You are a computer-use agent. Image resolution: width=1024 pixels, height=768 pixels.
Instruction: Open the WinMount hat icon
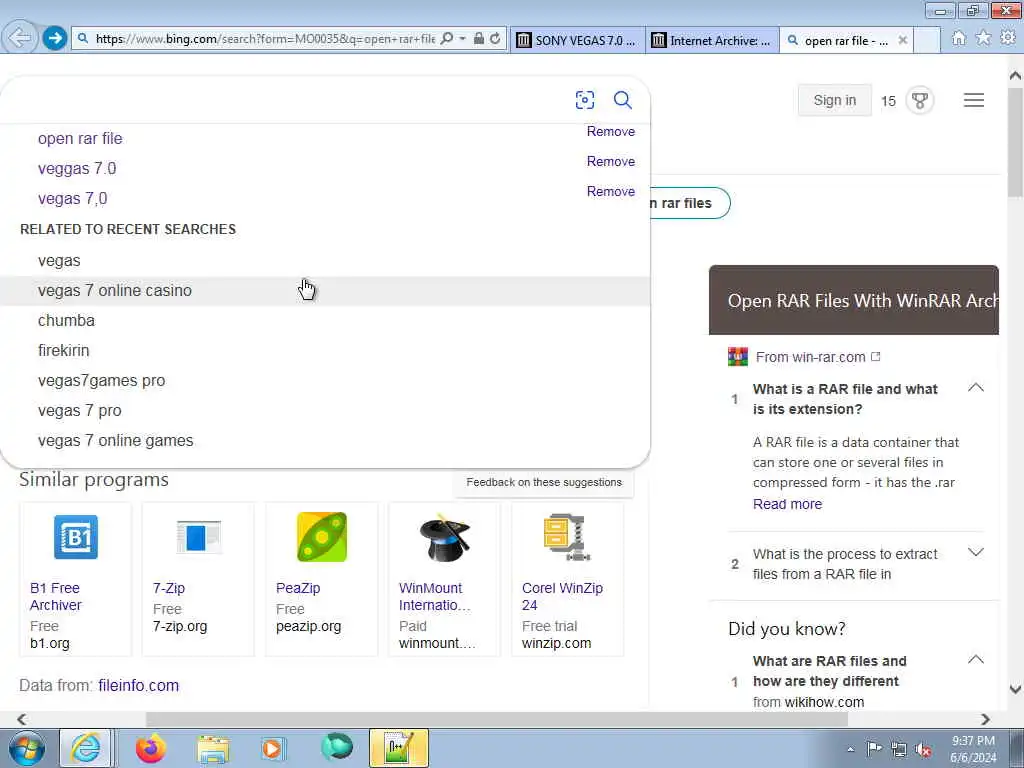coord(444,537)
